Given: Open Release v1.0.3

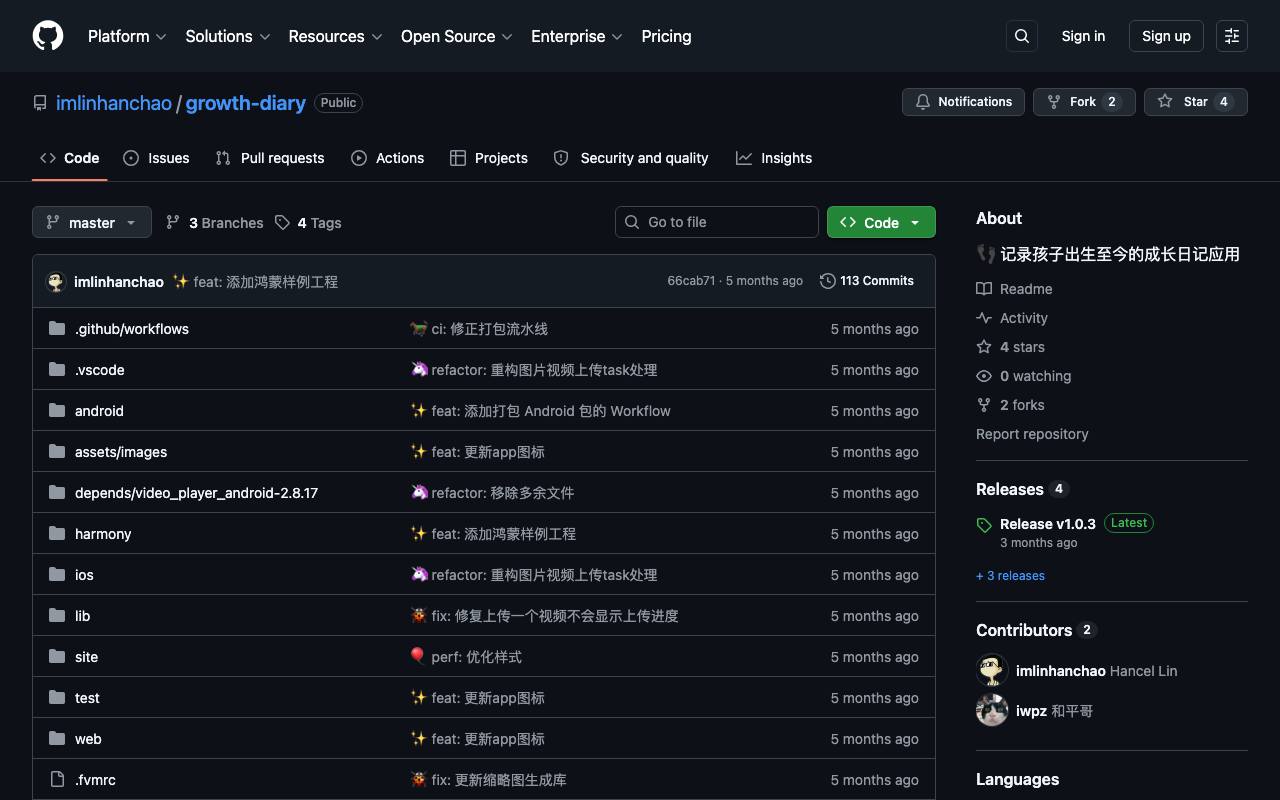Looking at the screenshot, I should [x=1048, y=523].
